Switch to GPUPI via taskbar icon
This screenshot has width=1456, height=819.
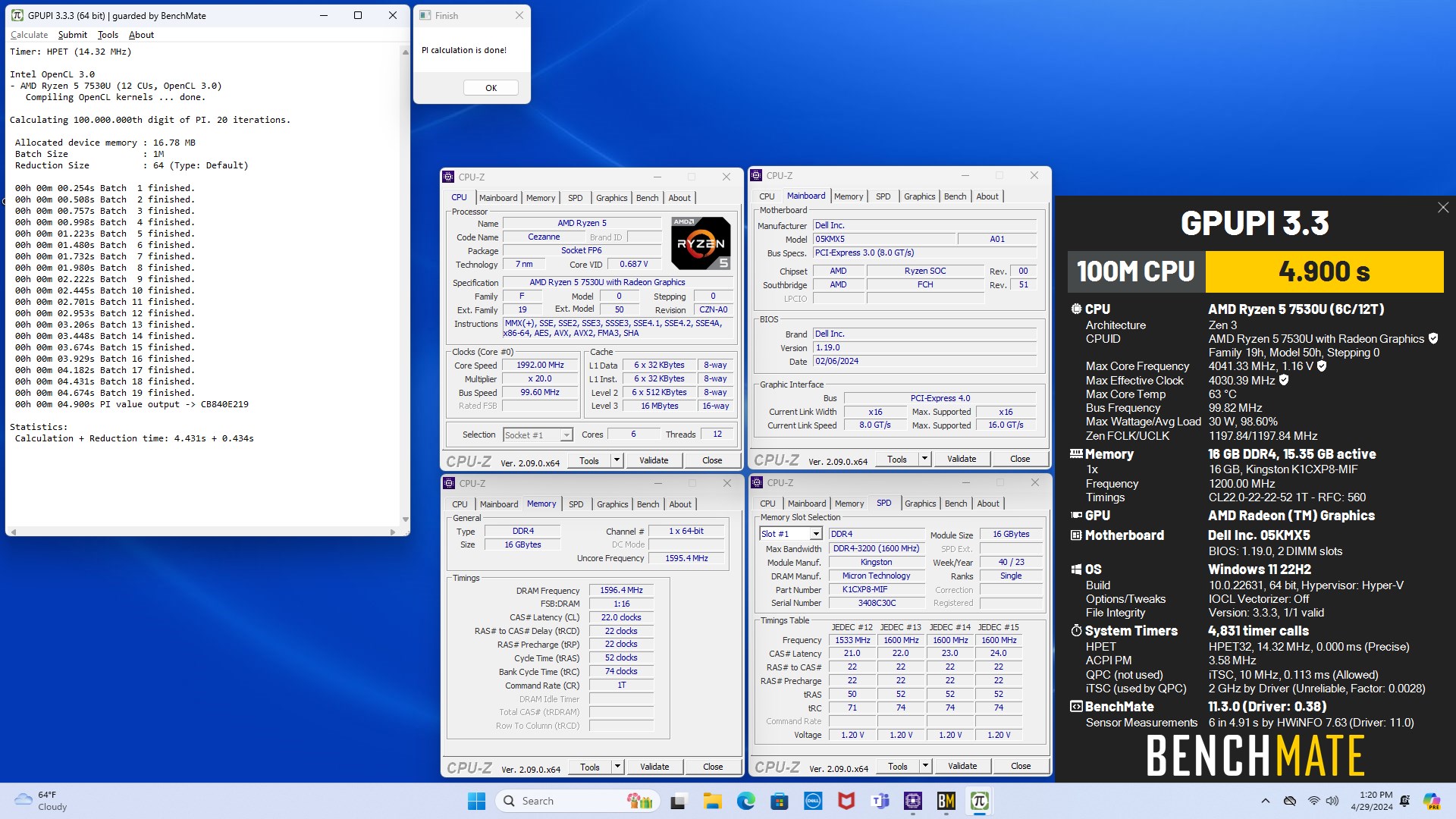tap(980, 801)
